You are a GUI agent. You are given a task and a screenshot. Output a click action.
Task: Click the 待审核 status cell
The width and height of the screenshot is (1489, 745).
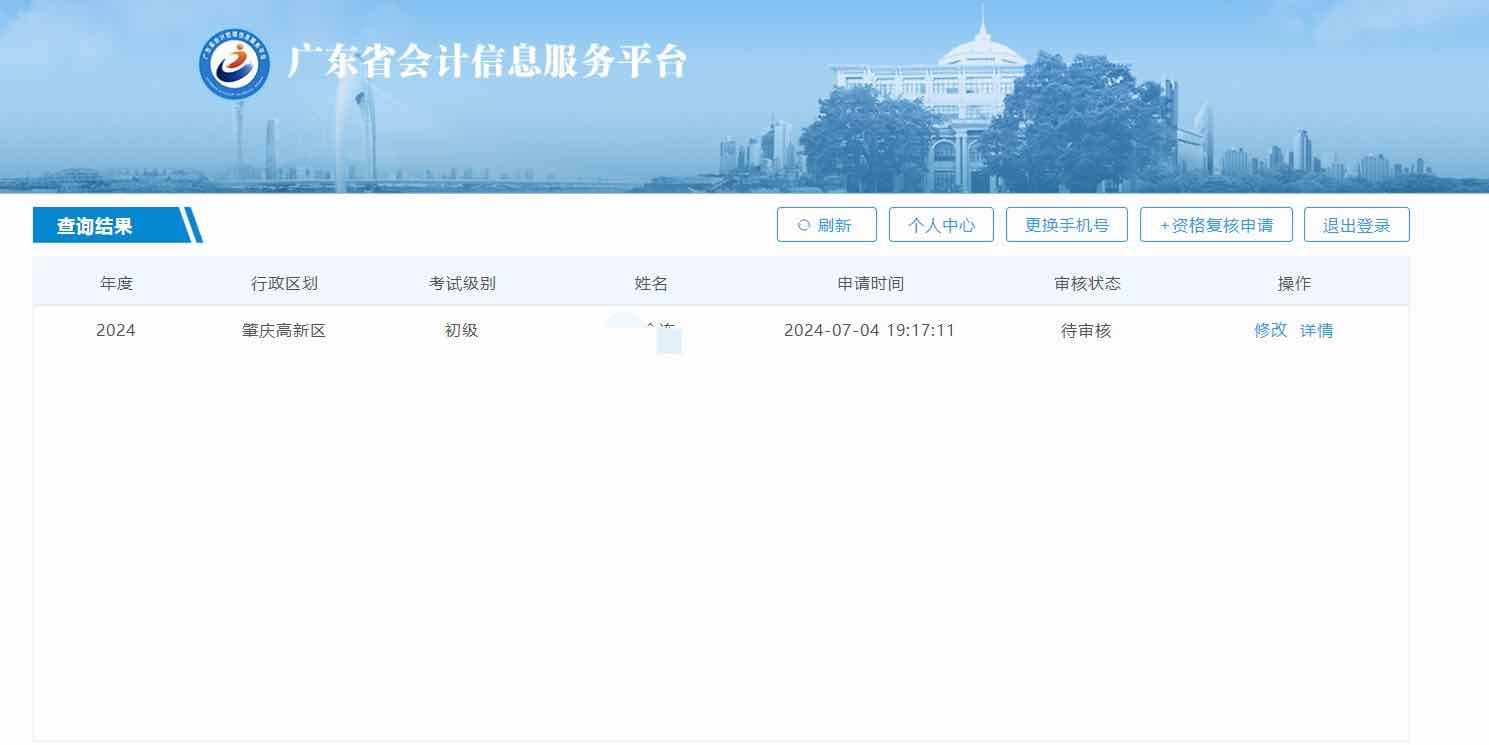1086,330
